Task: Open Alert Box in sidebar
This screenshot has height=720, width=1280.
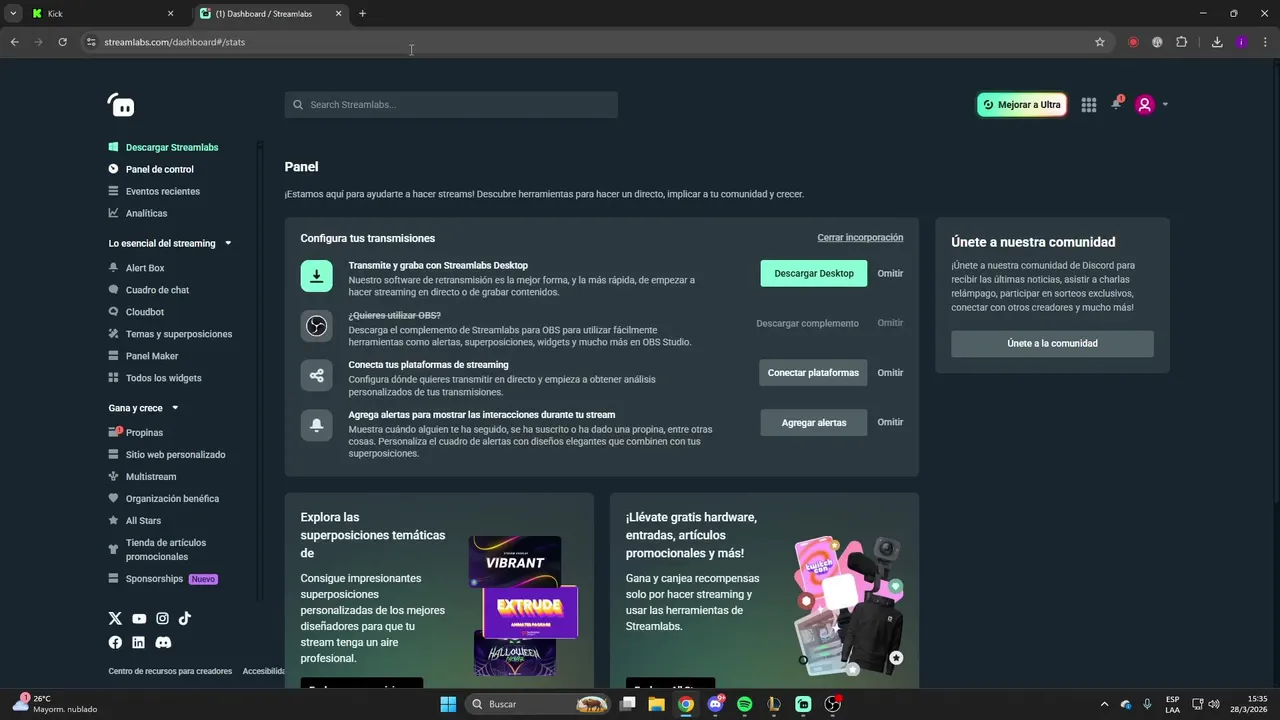Action: pos(136,268)
